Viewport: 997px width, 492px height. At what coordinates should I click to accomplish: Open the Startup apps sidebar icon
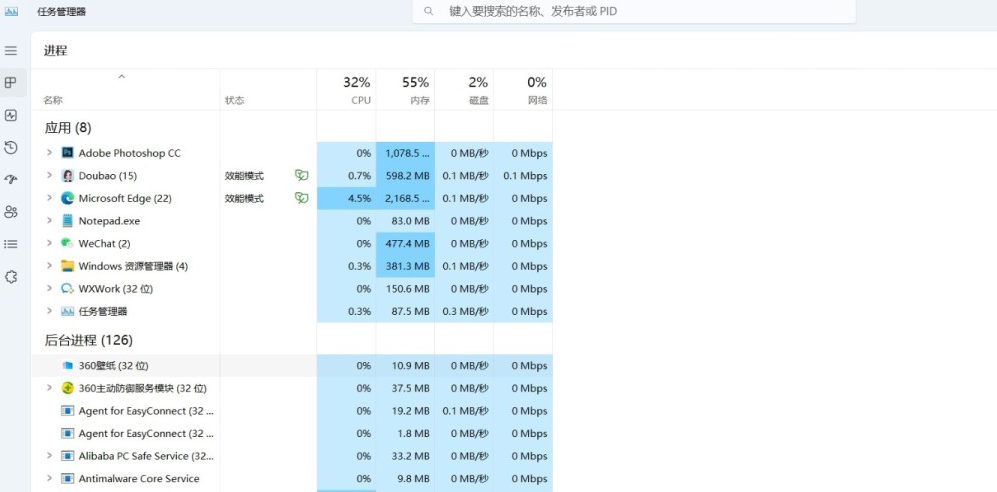click(x=11, y=180)
